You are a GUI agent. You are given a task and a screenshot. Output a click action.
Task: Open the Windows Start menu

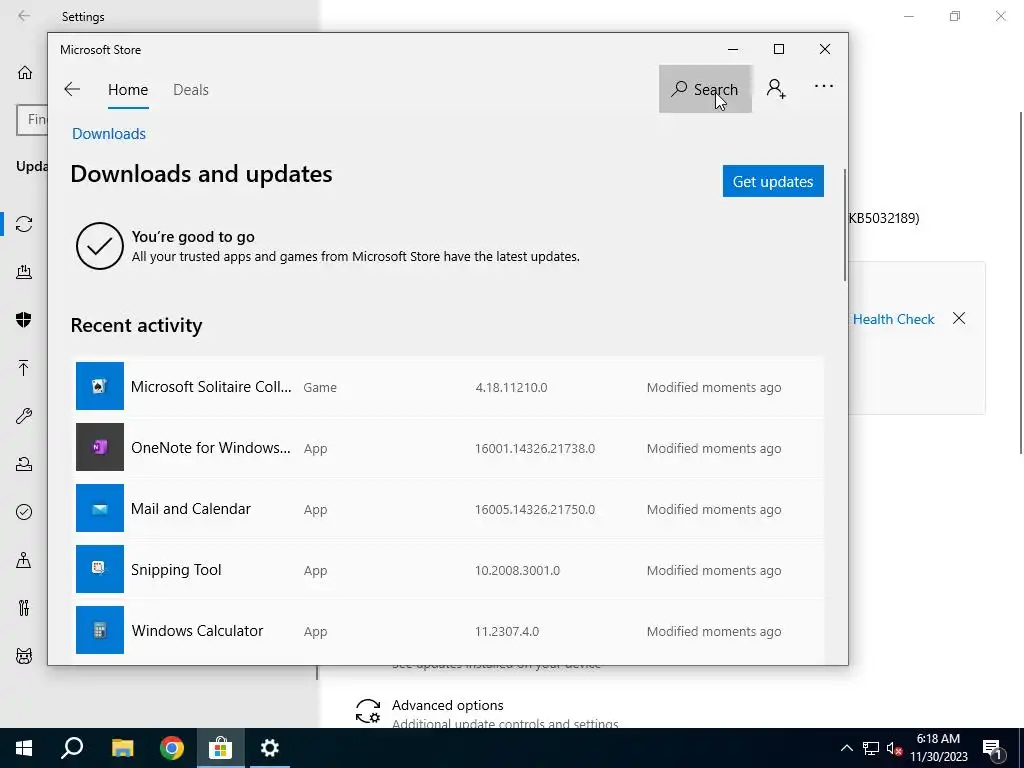[x=24, y=748]
